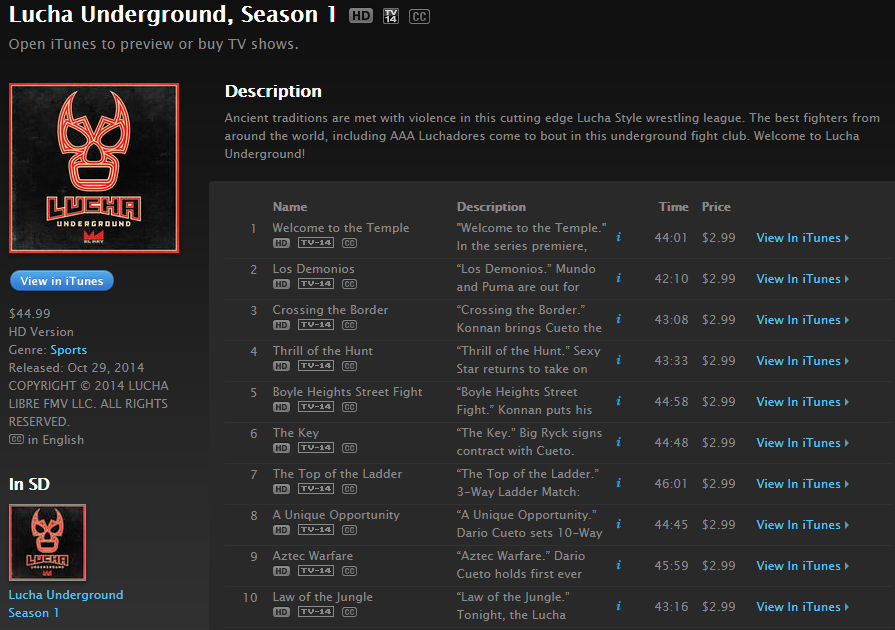The width and height of the screenshot is (895, 630).
Task: Click 'Lucha Underground, Season 1' page title
Action: pyautogui.click(x=172, y=15)
